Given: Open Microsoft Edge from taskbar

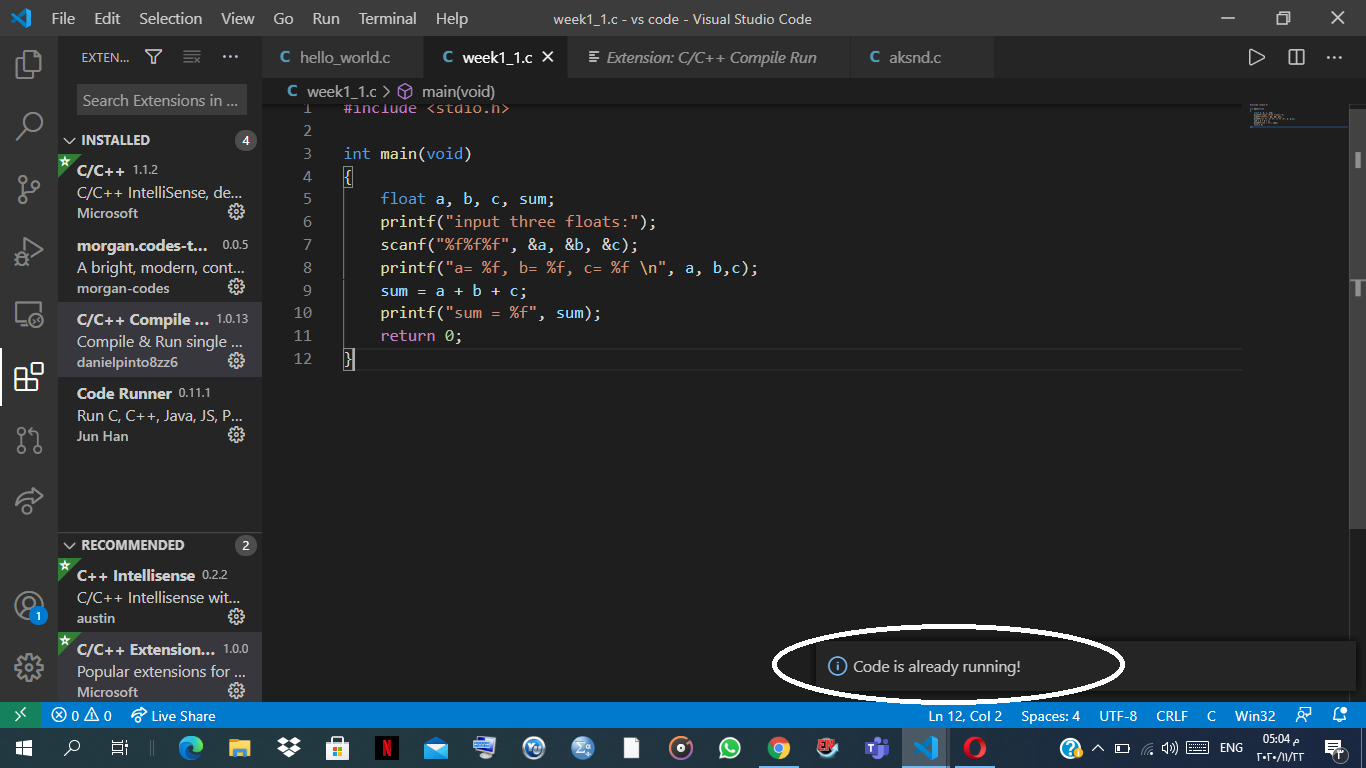Looking at the screenshot, I should point(191,747).
